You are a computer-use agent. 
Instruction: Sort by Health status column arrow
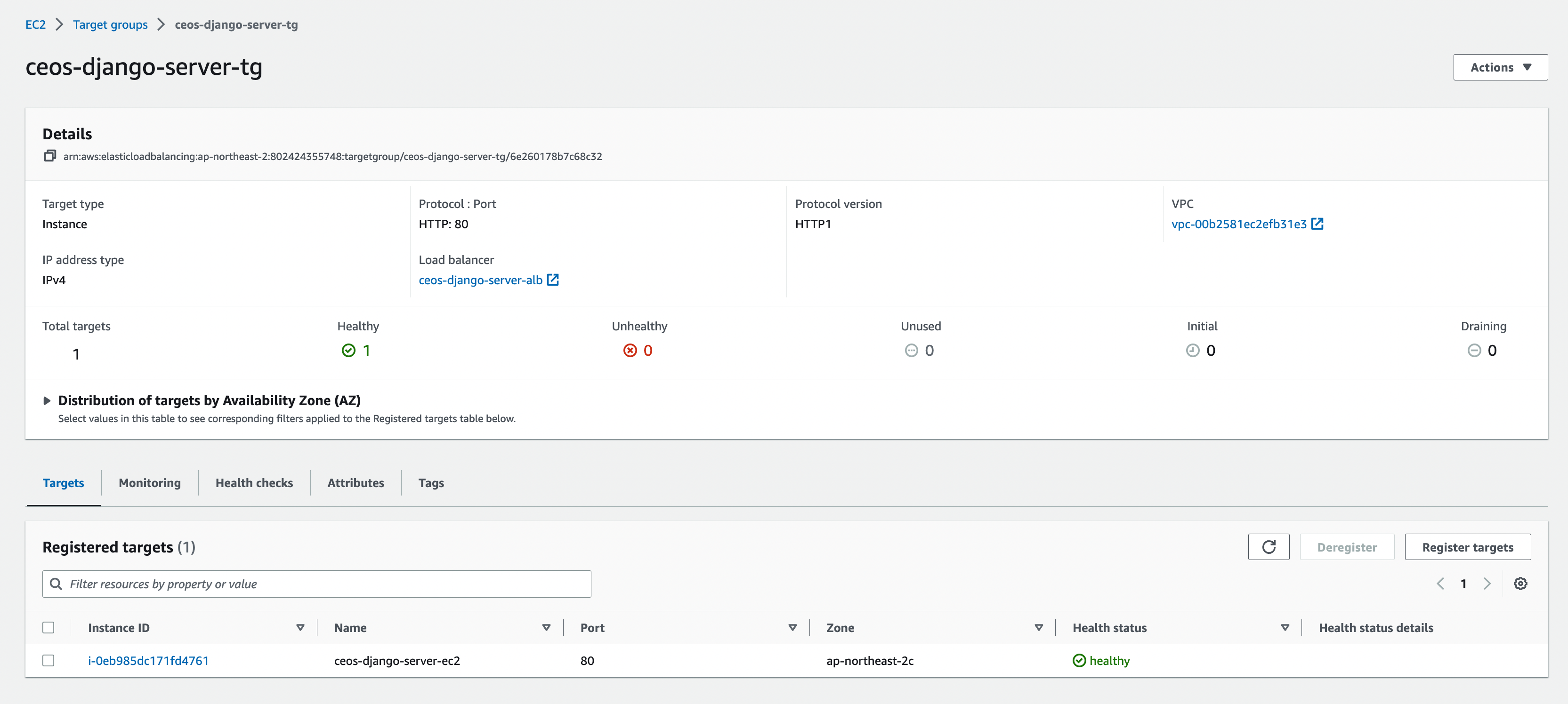point(1285,627)
